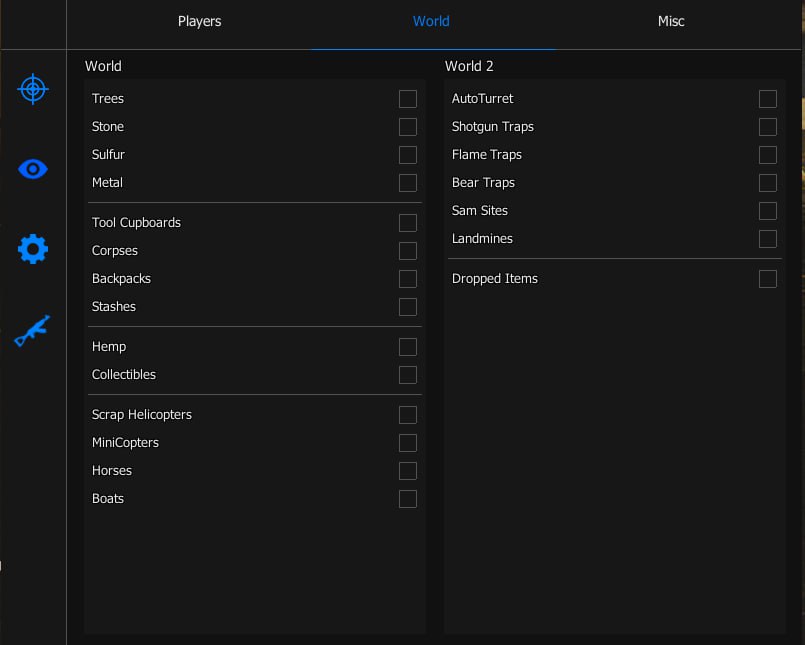Check the Metal option
The image size is (805, 645).
pyautogui.click(x=408, y=183)
